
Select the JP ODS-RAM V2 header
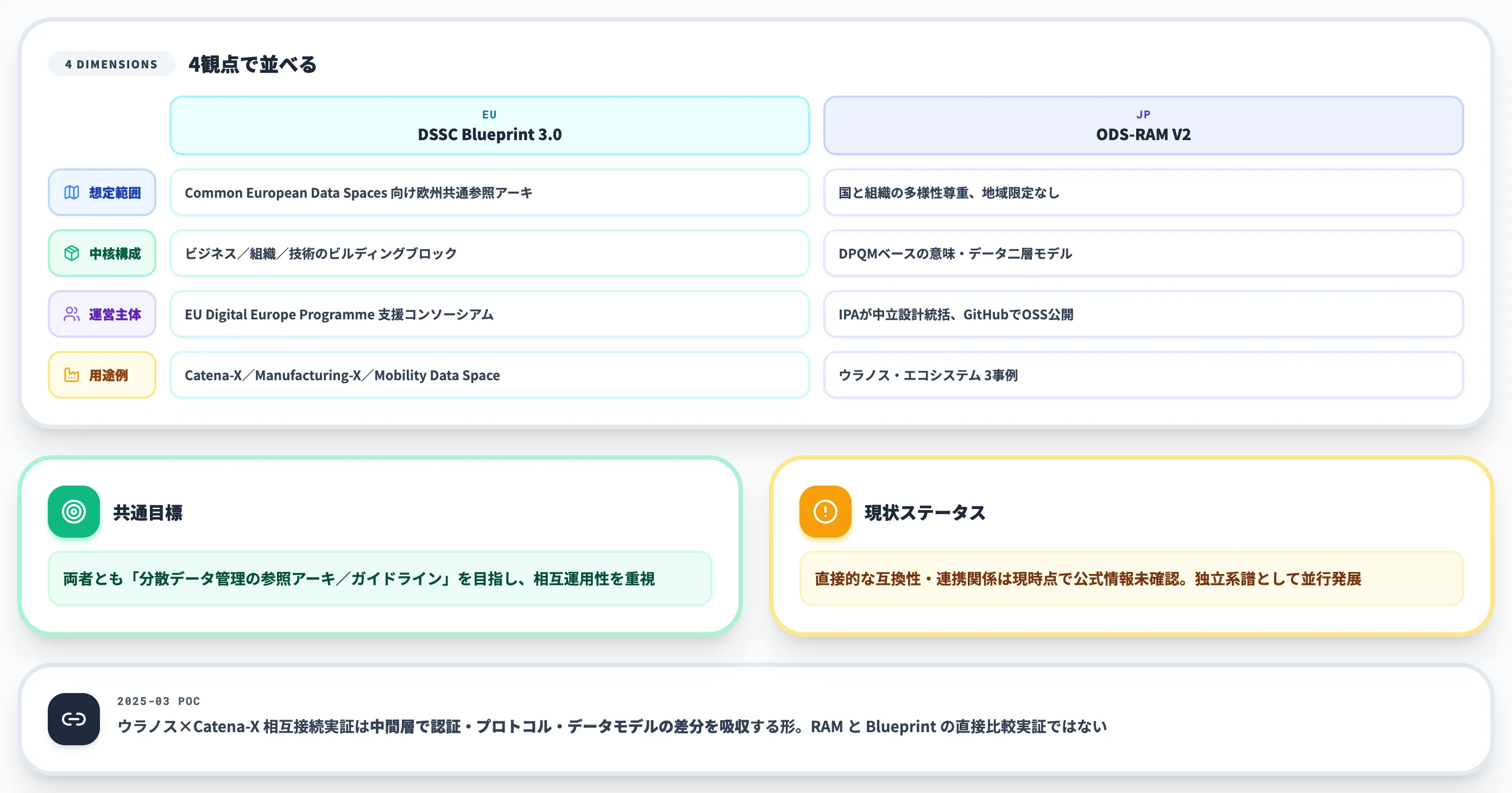[1143, 125]
